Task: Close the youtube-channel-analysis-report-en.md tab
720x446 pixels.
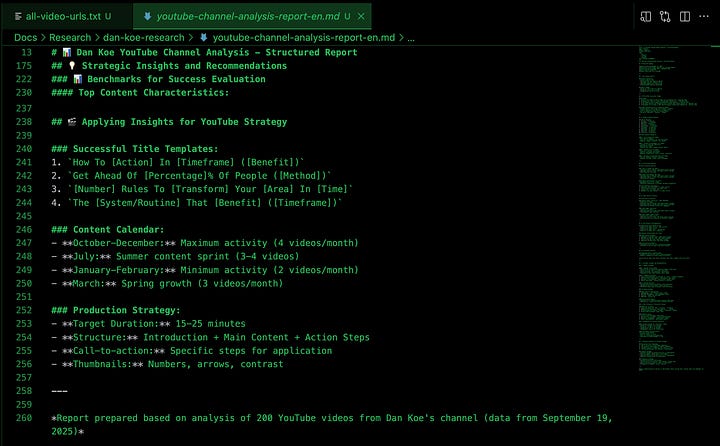Action: click(x=361, y=17)
